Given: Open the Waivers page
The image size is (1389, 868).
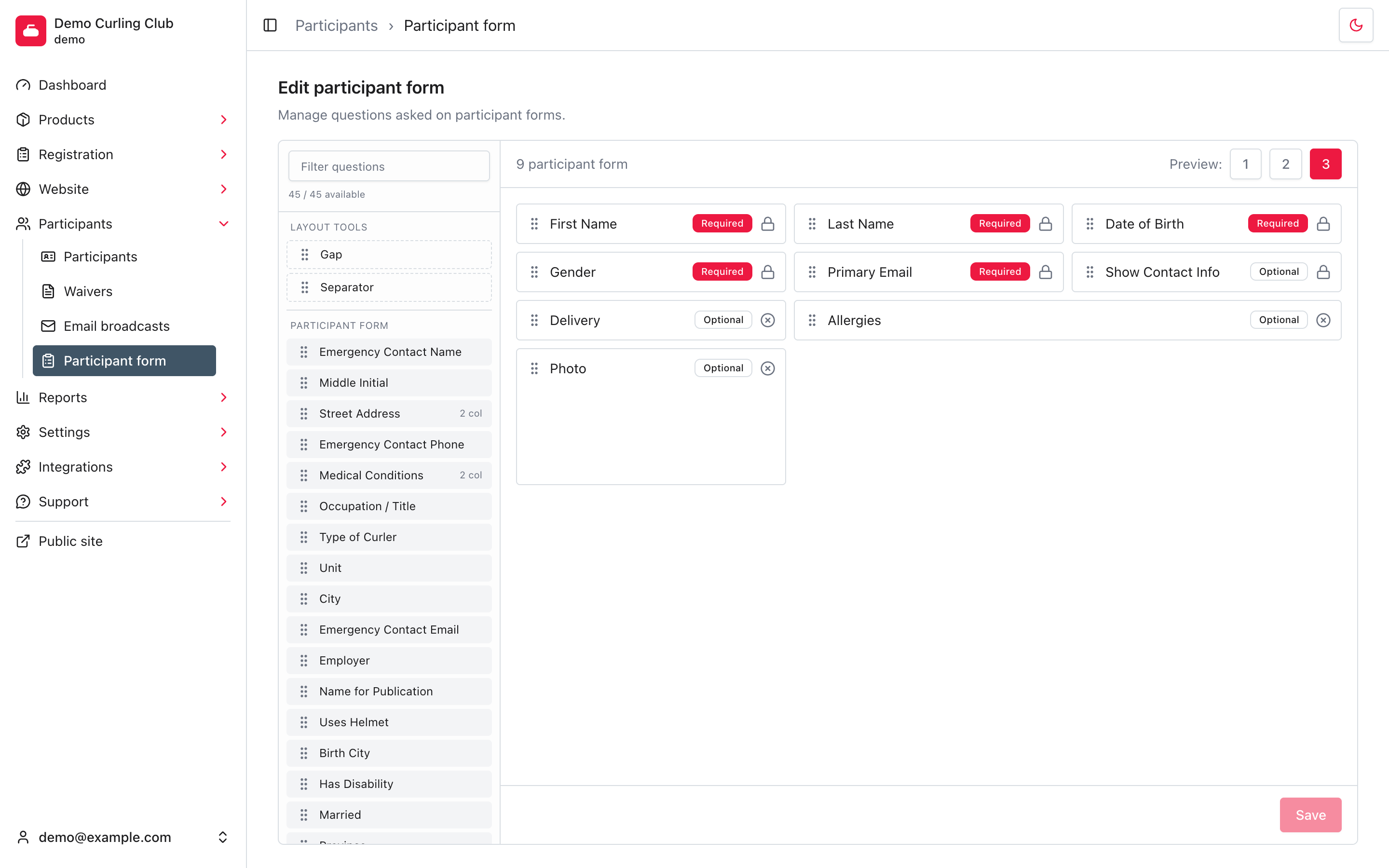Looking at the screenshot, I should click(124, 291).
